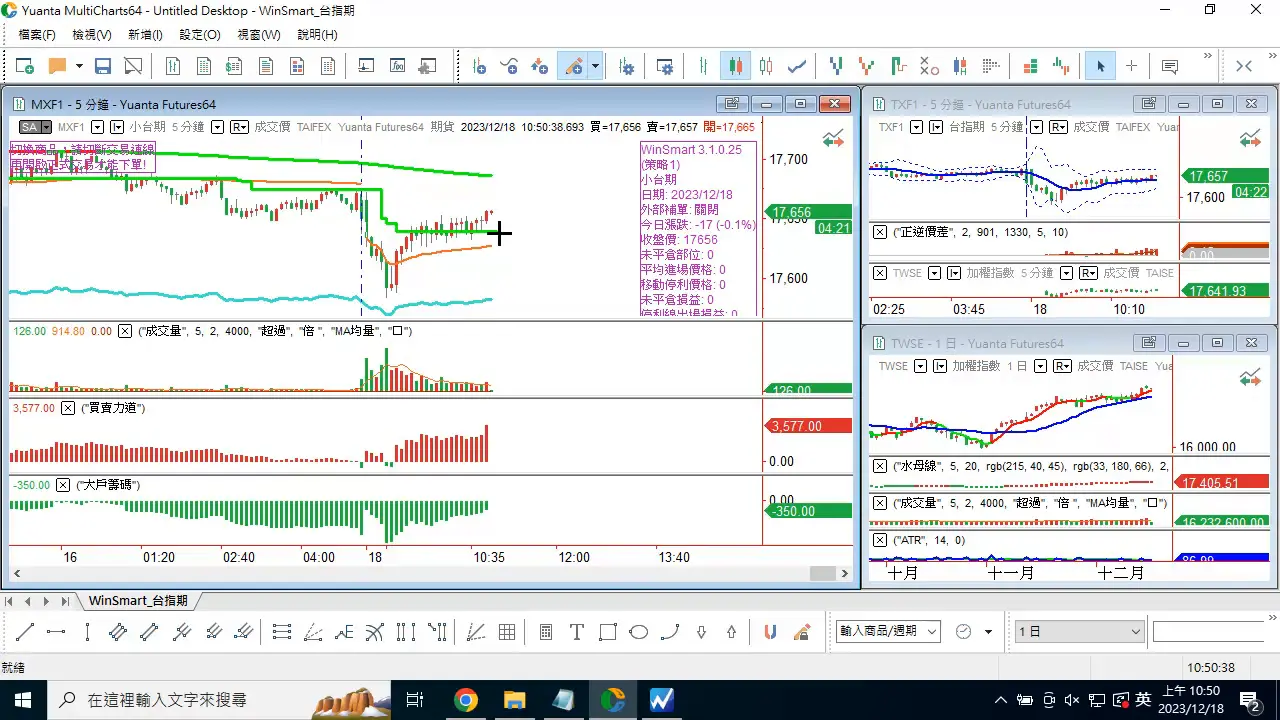This screenshot has width=1280, height=720.
Task: Open the text comment bubble tool
Action: tap(1169, 66)
